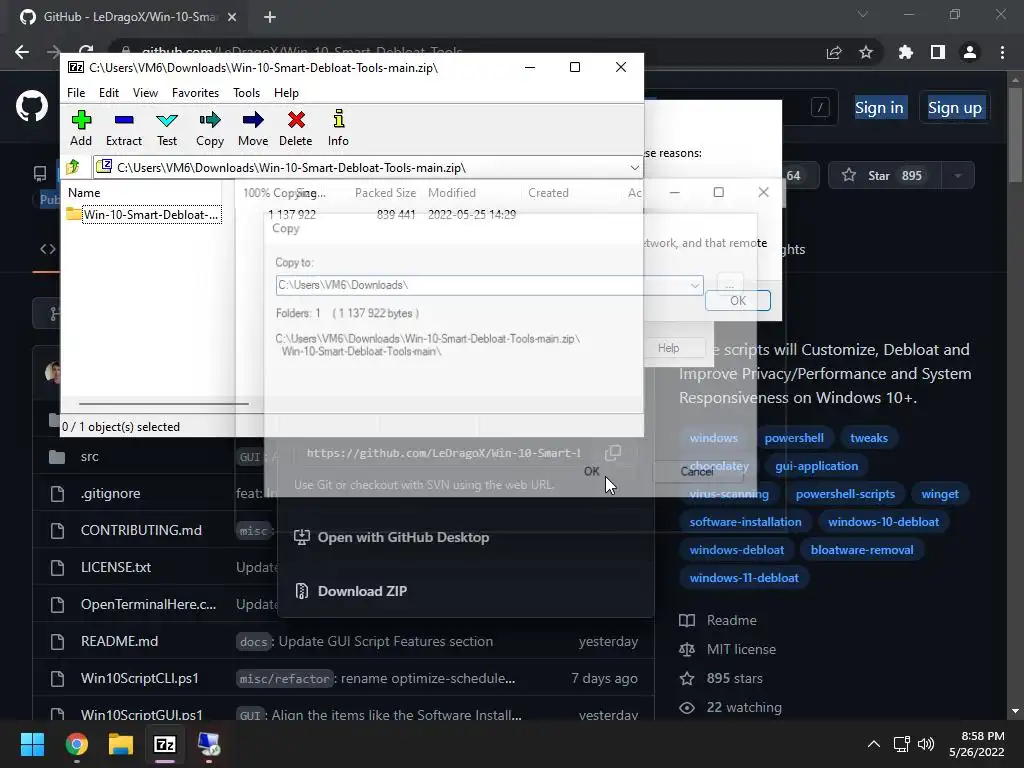Click Chrome back navigation arrow
This screenshot has height=768, width=1024.
pyautogui.click(x=22, y=52)
